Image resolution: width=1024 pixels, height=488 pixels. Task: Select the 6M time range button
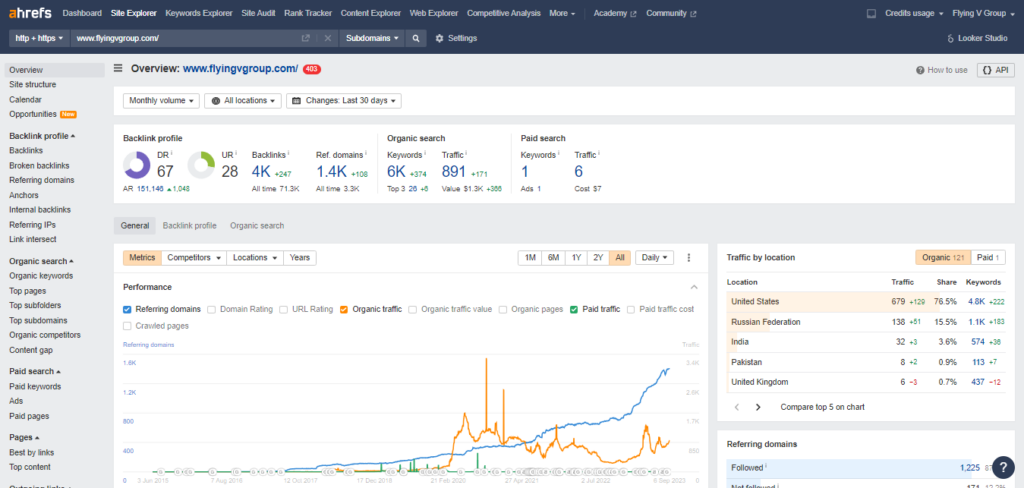(x=554, y=257)
